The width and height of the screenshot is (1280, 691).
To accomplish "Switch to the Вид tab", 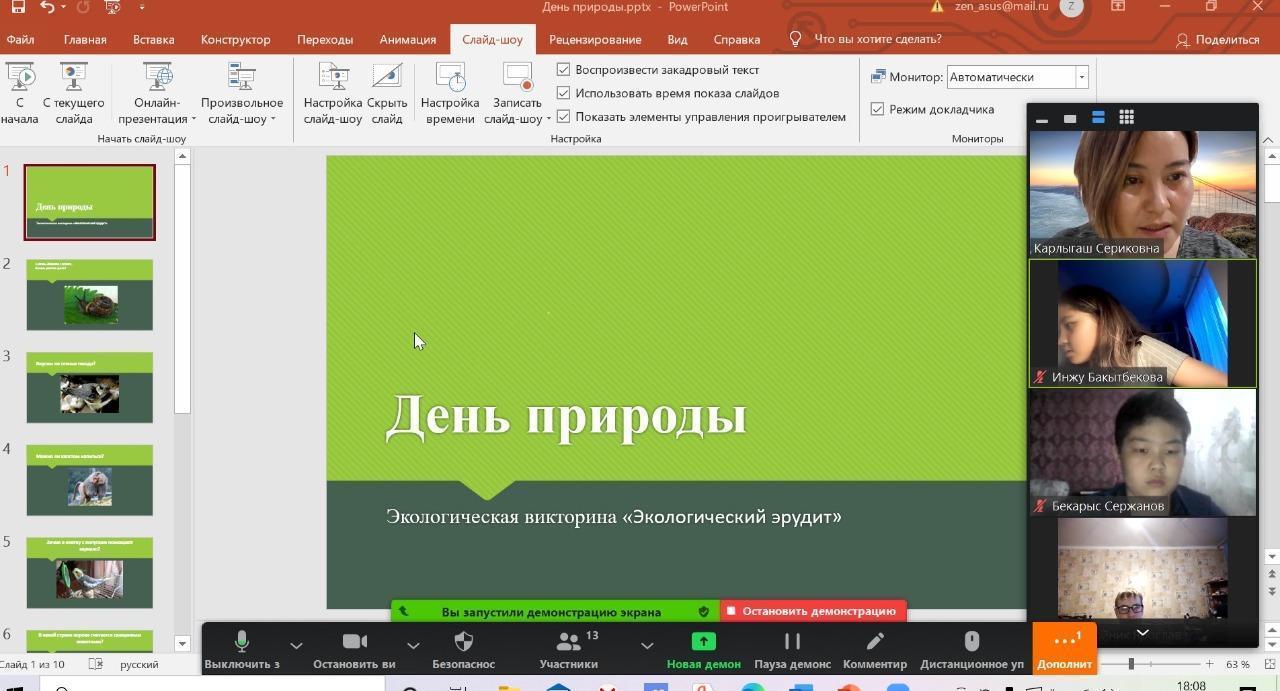I will [x=677, y=39].
